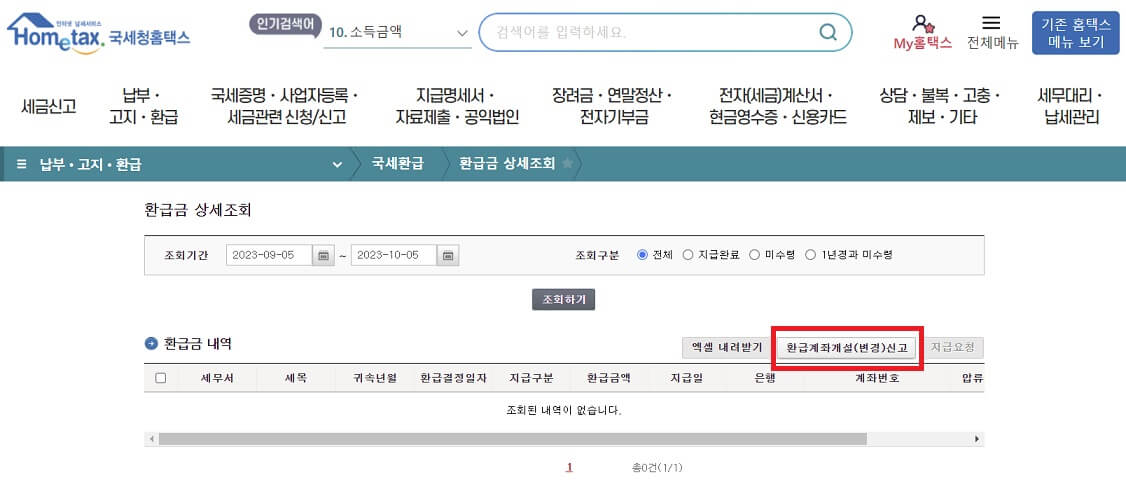Screen dimensions: 1126x482
Task: Click 기존 홈택스 메뉴 보기 button
Action: tap(1075, 33)
